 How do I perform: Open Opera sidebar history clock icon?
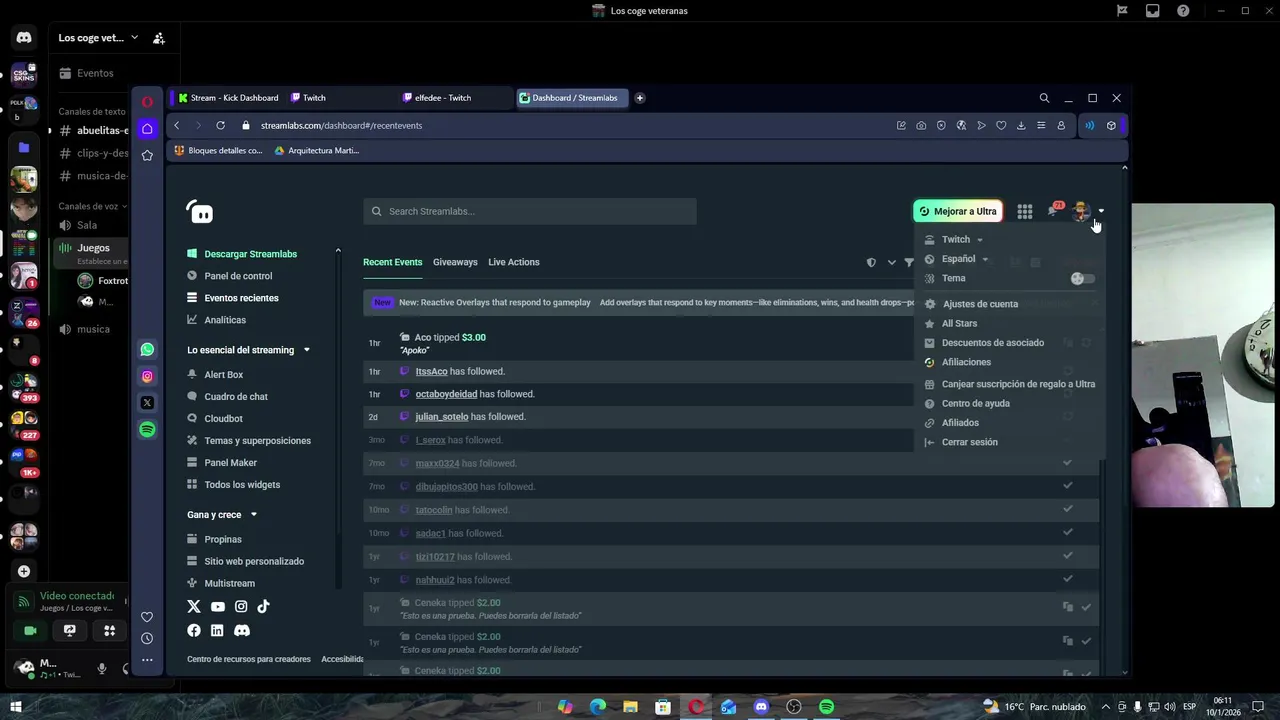147,638
